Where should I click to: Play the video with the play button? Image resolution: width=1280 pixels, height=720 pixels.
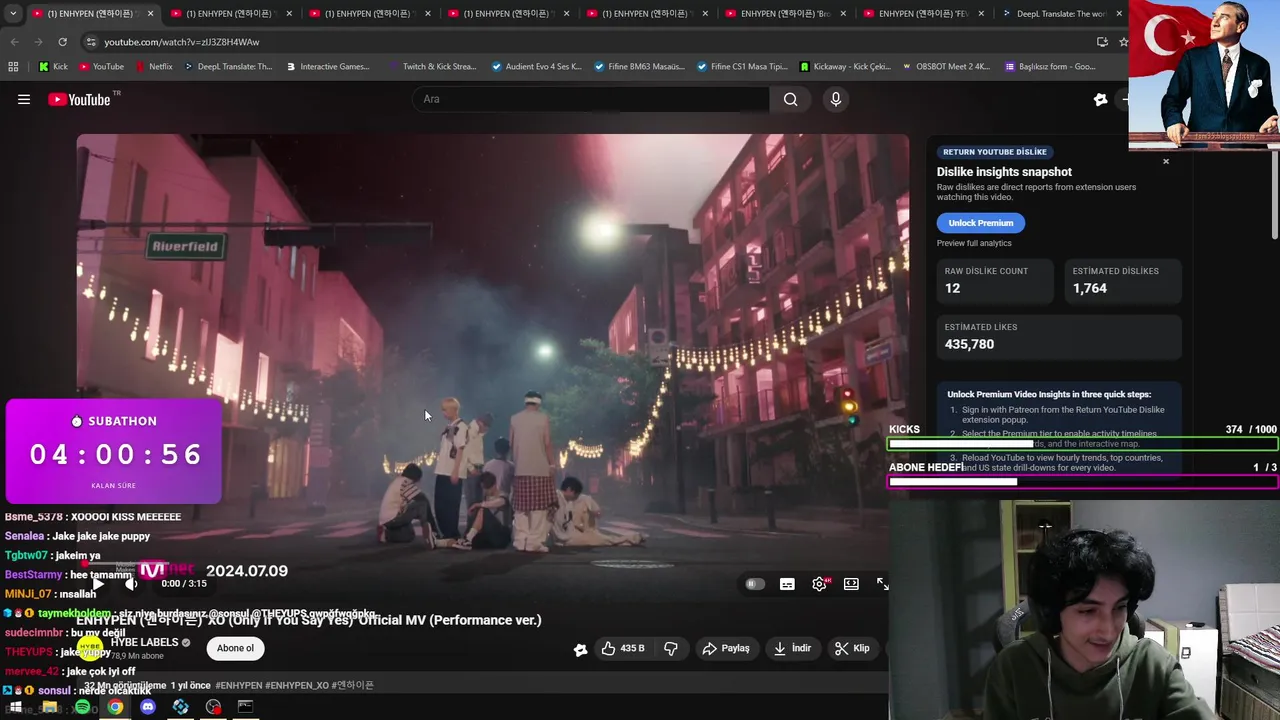(x=98, y=584)
